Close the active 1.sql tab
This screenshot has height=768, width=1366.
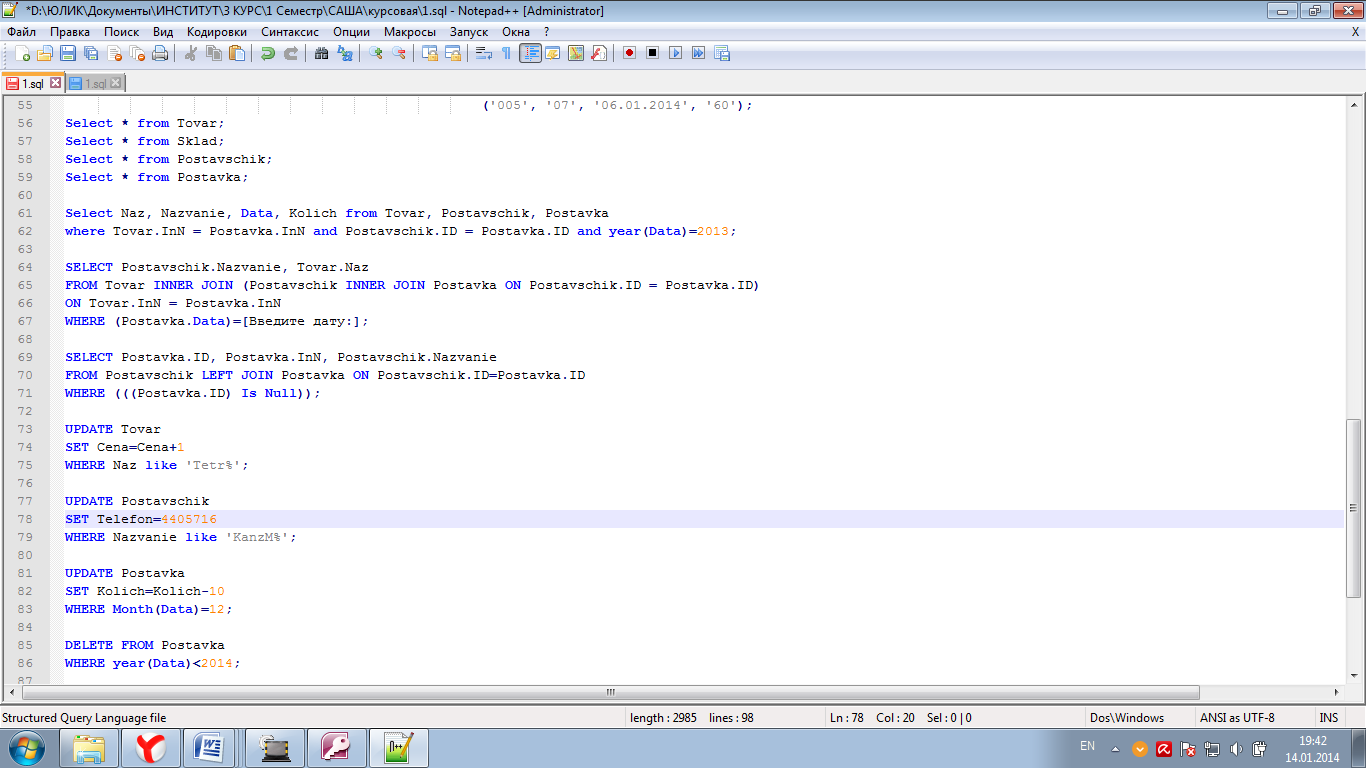pyautogui.click(x=55, y=83)
